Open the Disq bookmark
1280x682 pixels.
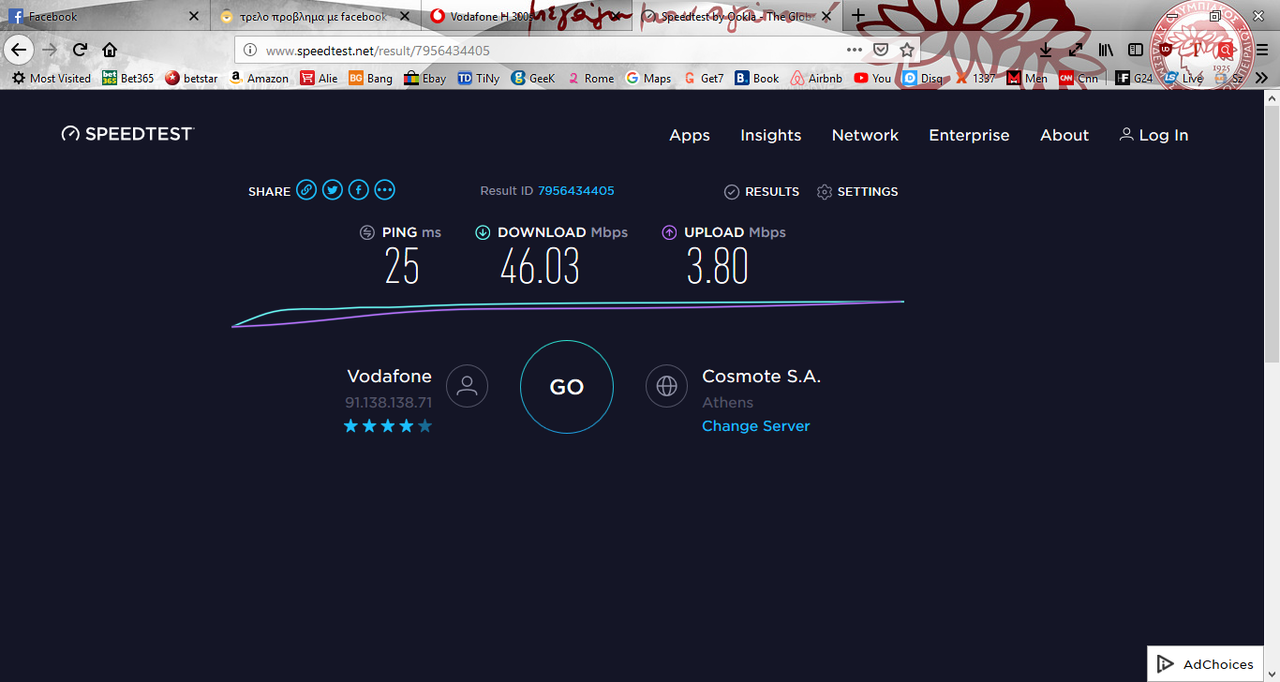(x=922, y=78)
